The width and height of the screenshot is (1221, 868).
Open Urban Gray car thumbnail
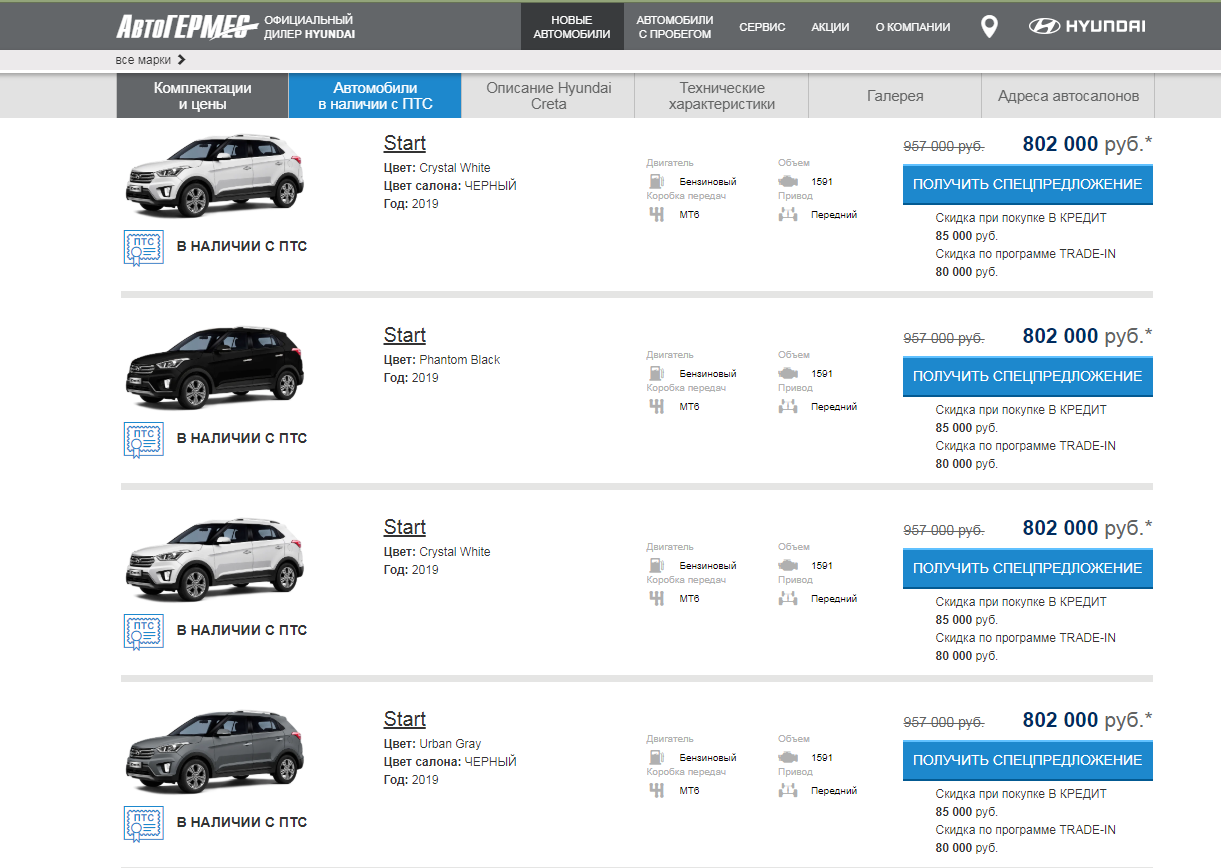(x=215, y=752)
